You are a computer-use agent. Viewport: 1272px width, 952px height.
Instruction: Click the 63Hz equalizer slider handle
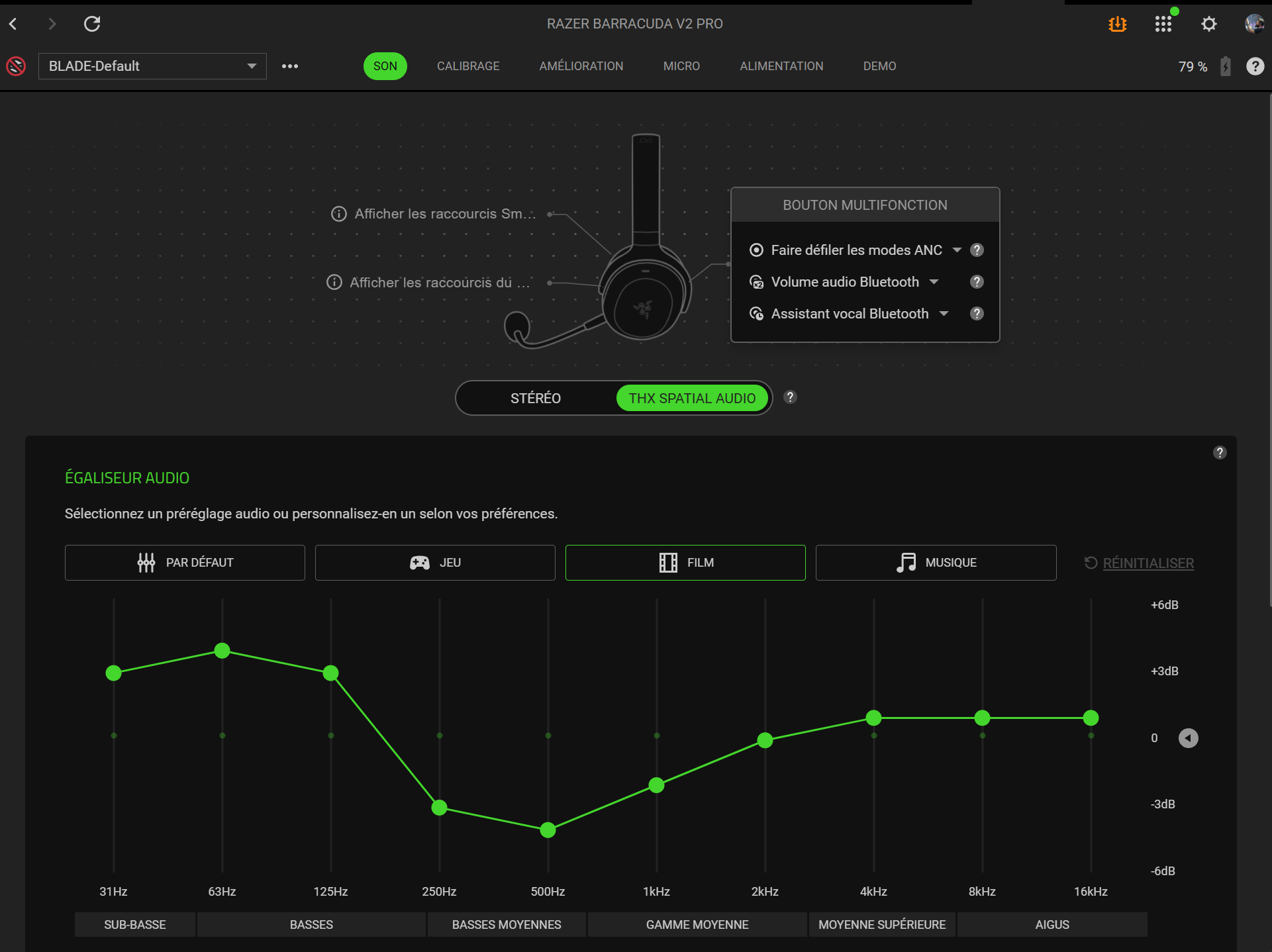point(222,651)
